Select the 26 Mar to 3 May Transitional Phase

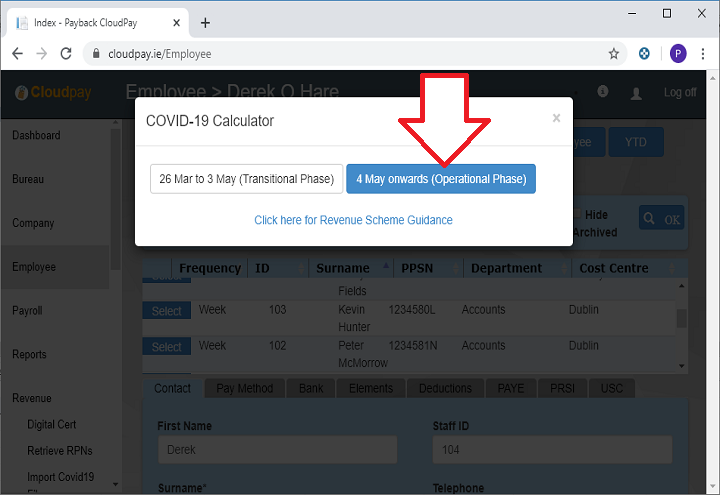(x=246, y=179)
